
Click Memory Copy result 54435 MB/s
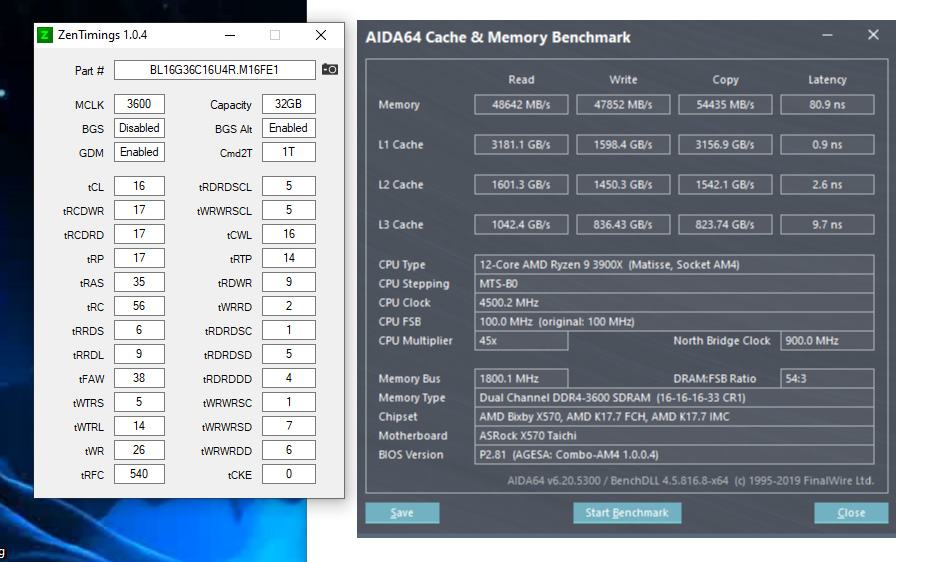725,104
